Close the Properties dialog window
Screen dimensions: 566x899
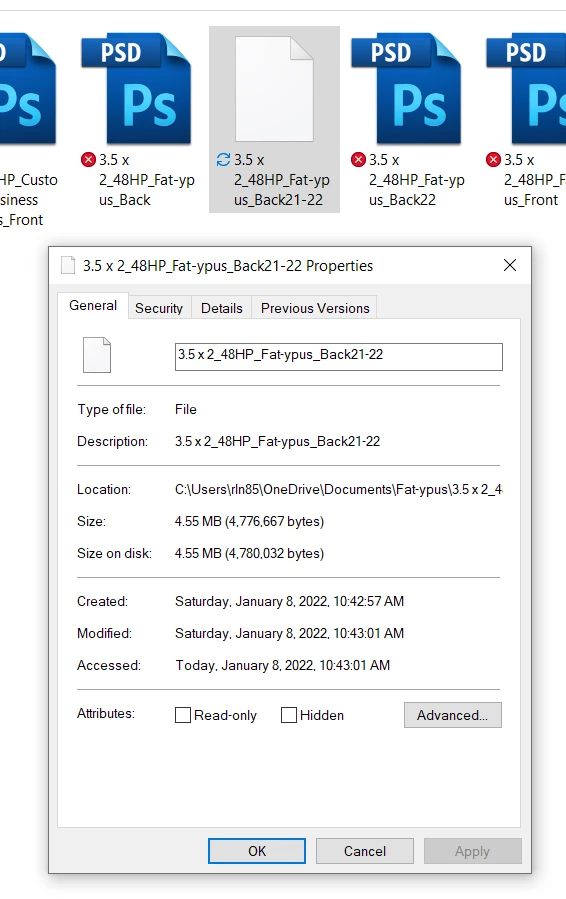coord(510,265)
